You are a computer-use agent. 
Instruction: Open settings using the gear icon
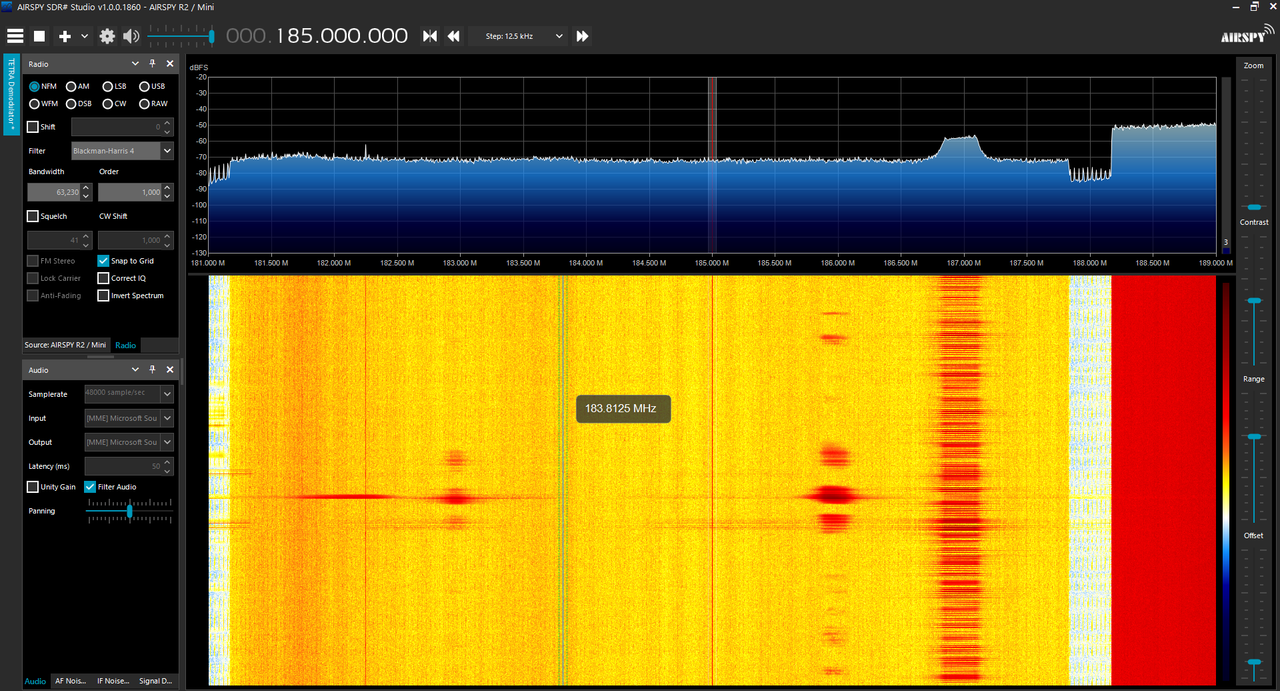point(107,36)
